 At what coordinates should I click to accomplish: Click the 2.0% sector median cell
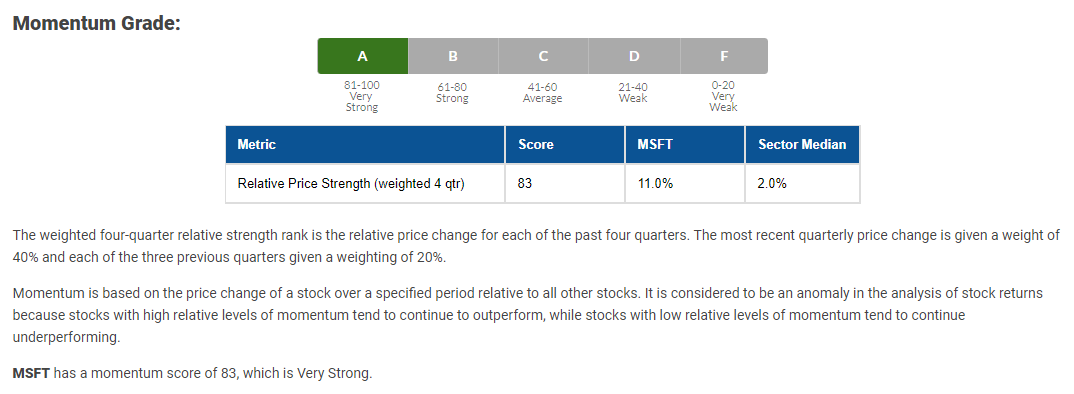[x=803, y=184]
